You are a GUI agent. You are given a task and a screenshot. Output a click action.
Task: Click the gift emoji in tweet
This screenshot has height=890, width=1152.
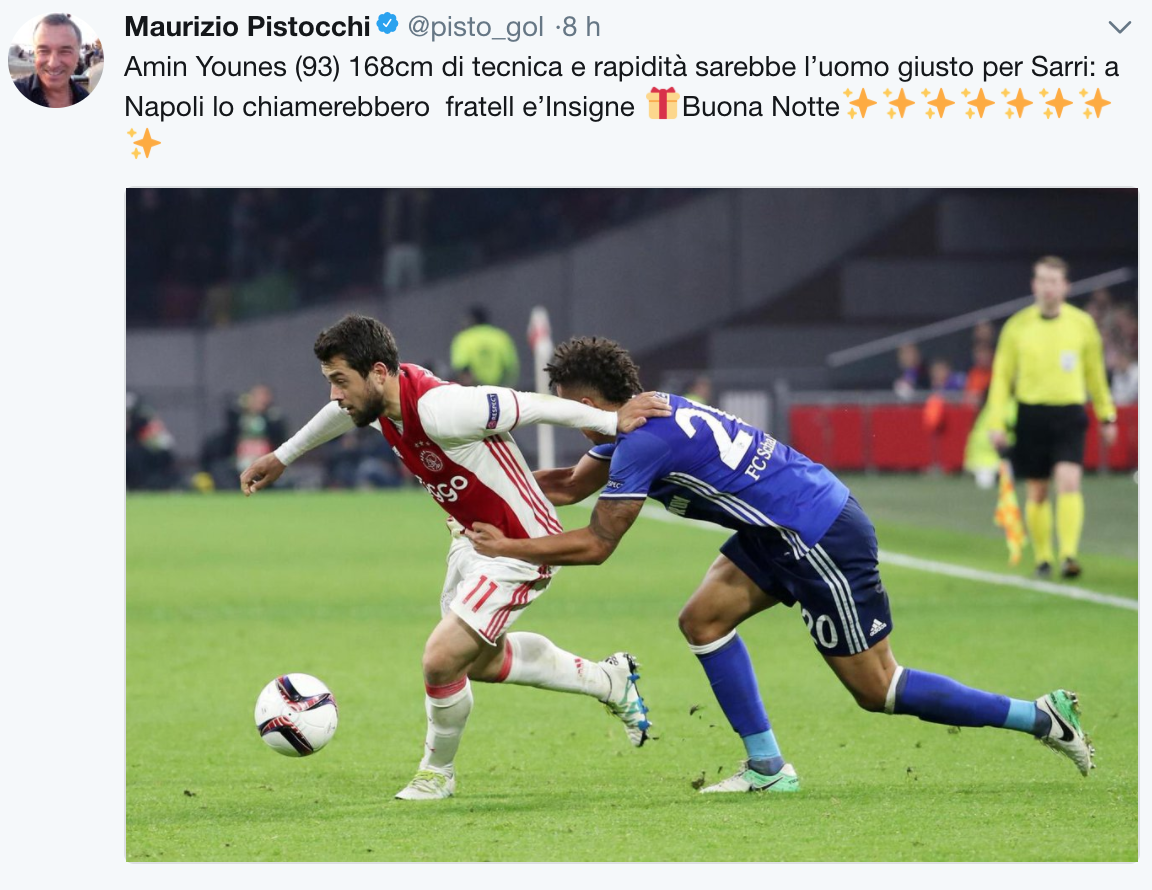662,103
